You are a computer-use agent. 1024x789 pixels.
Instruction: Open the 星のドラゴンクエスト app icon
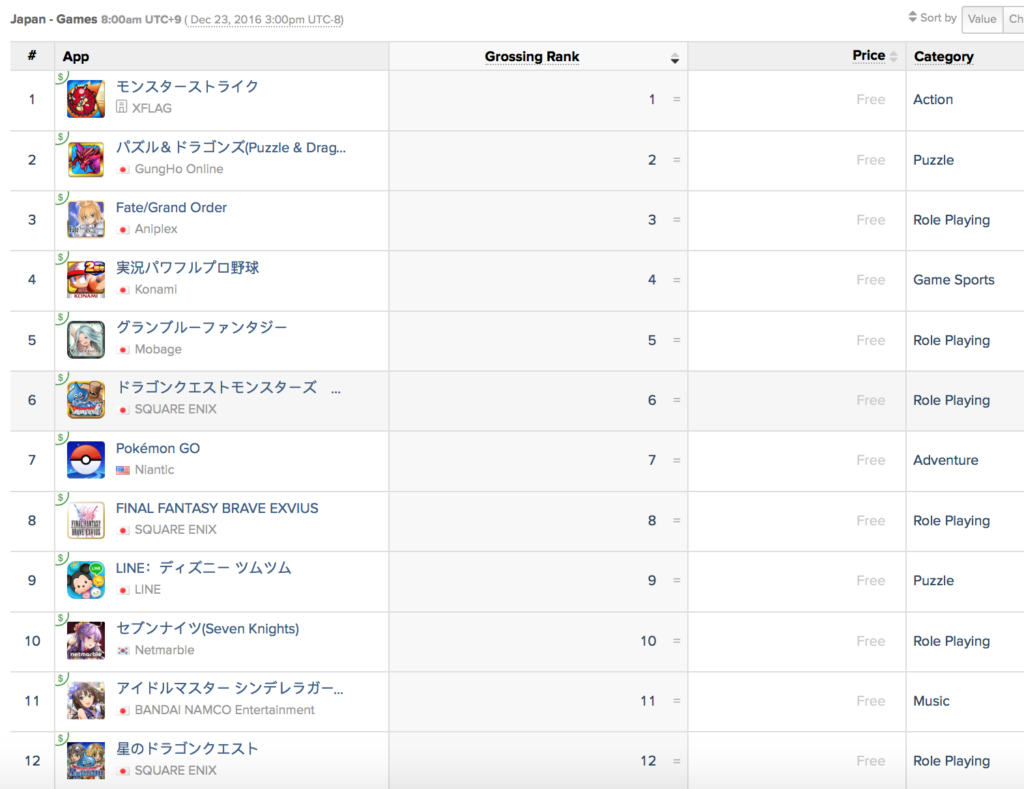(86, 761)
